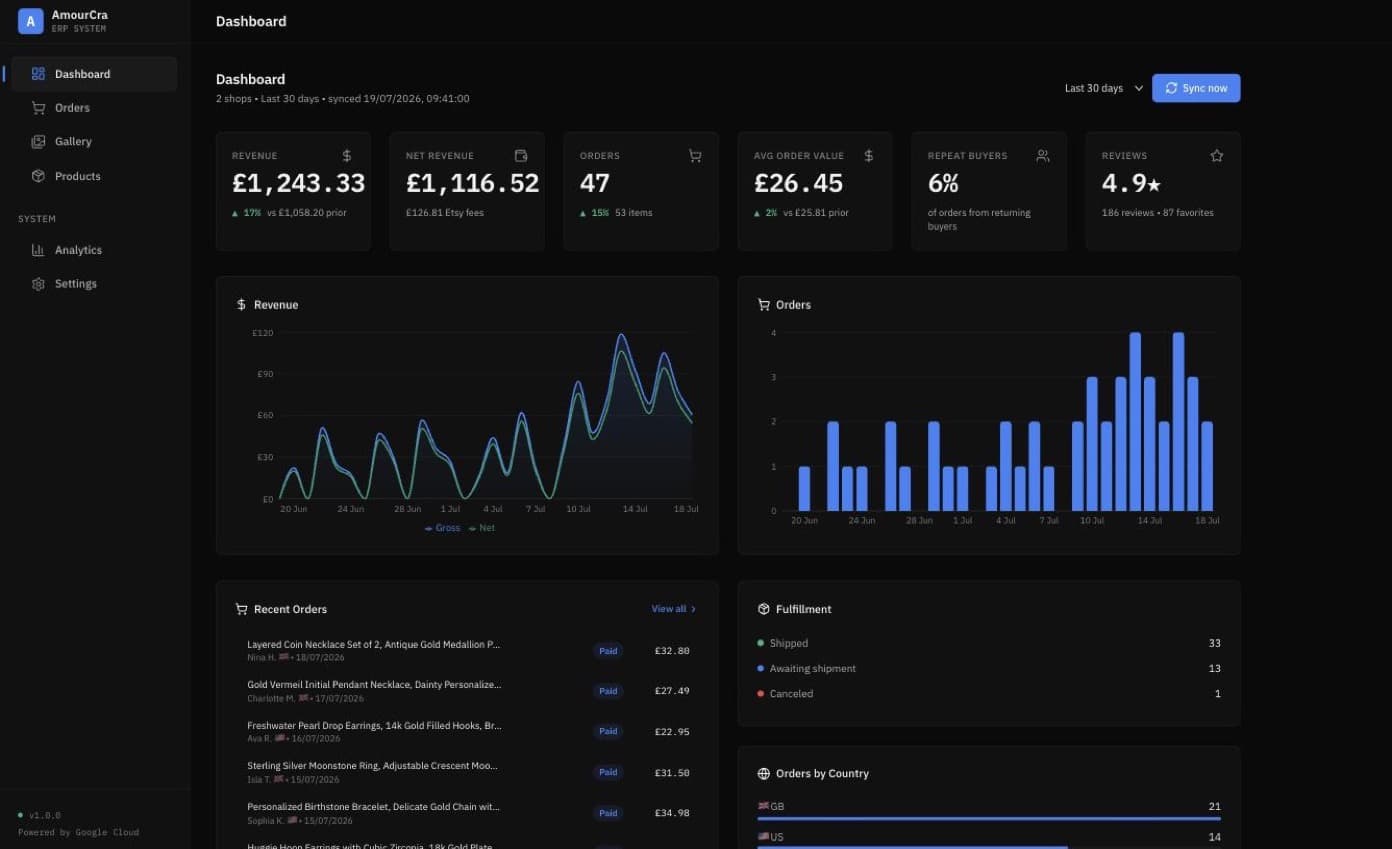Click the v1.0.0 version label
Screen dimensions: 1392x849
(x=44, y=815)
